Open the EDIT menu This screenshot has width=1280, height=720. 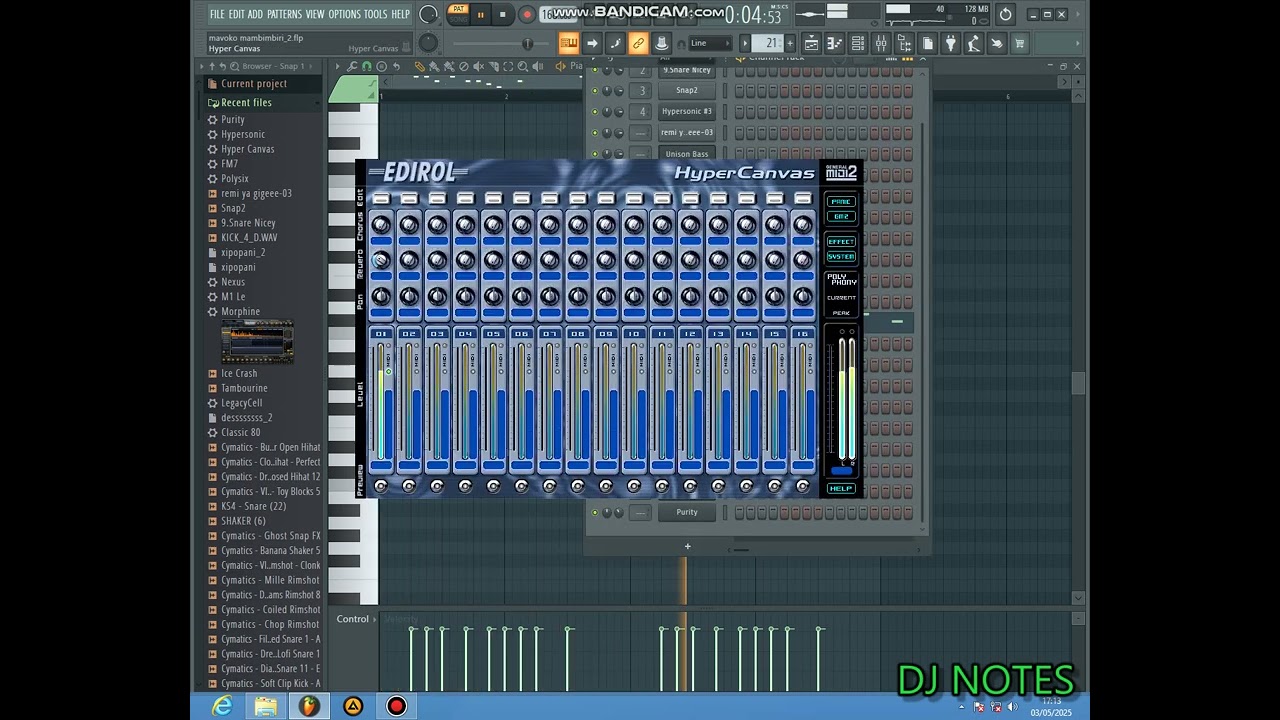coord(236,14)
